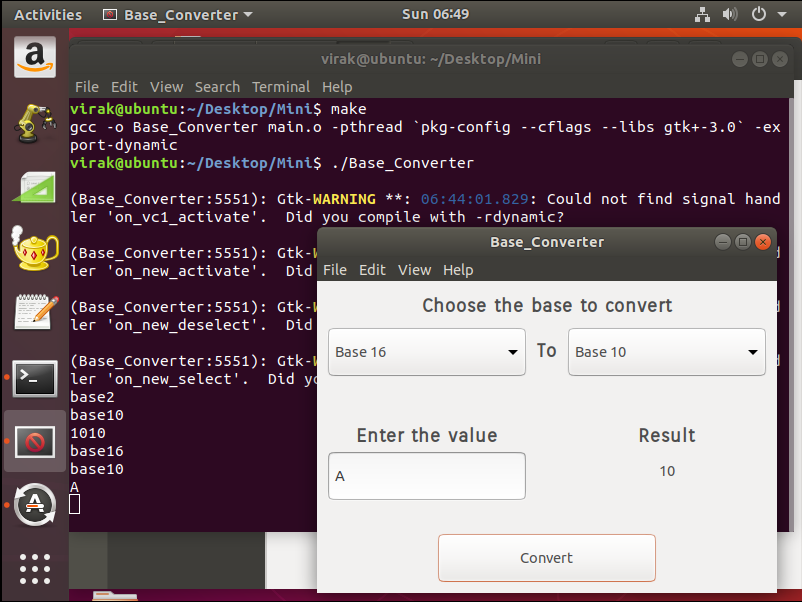
Task: Open the target base dropdown showing Base 10
Action: (x=666, y=352)
